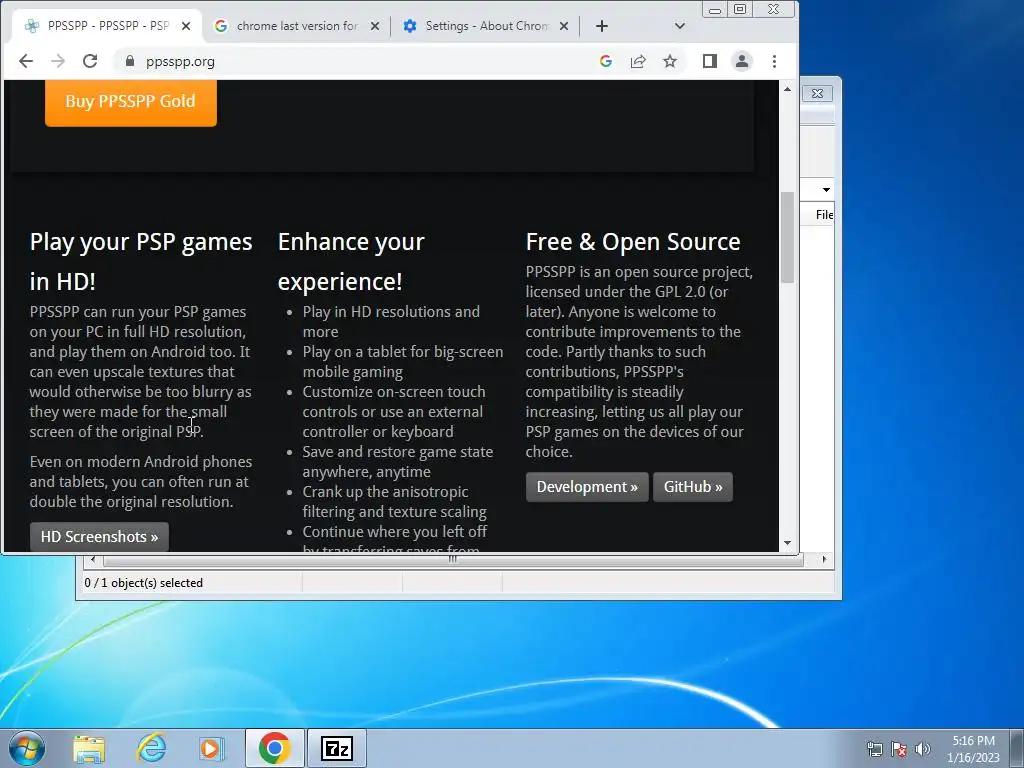Click page scrollbar up arrow
The width and height of the screenshot is (1024, 768).
coord(788,89)
